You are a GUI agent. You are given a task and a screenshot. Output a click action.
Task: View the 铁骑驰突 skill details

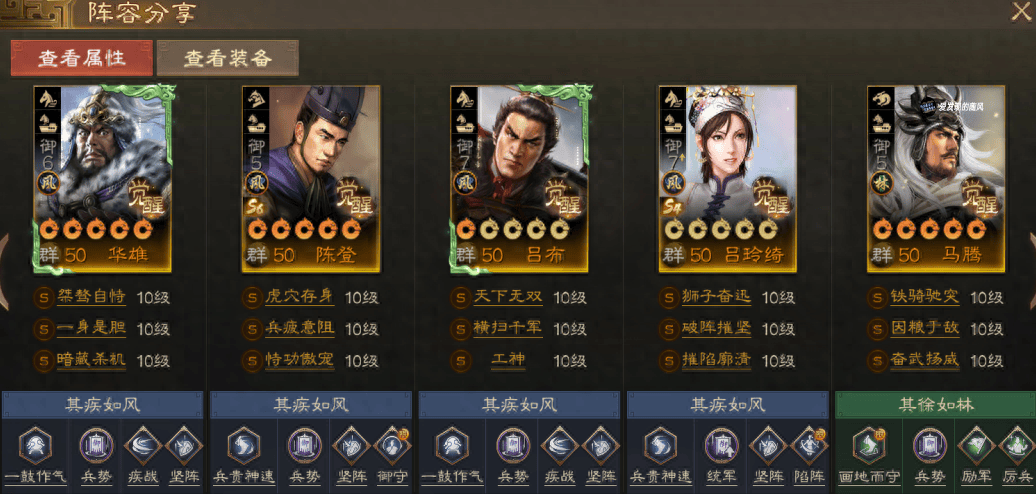pyautogui.click(x=924, y=297)
